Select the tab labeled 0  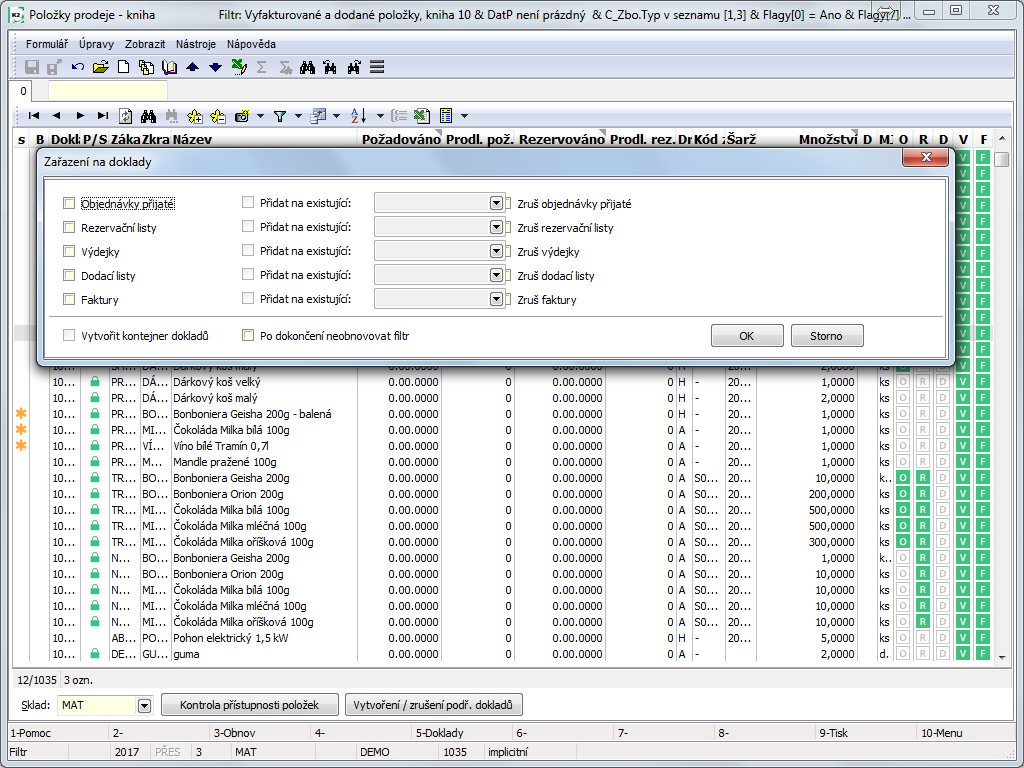tap(23, 91)
